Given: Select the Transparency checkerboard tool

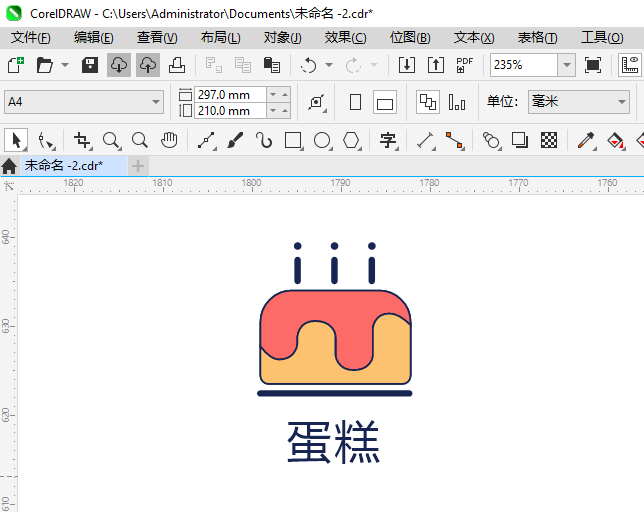Looking at the screenshot, I should [549, 140].
